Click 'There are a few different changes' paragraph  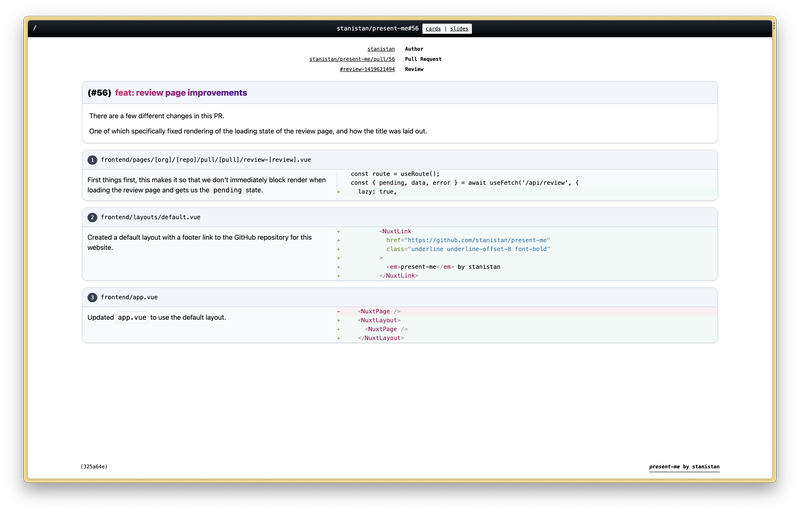click(x=157, y=116)
